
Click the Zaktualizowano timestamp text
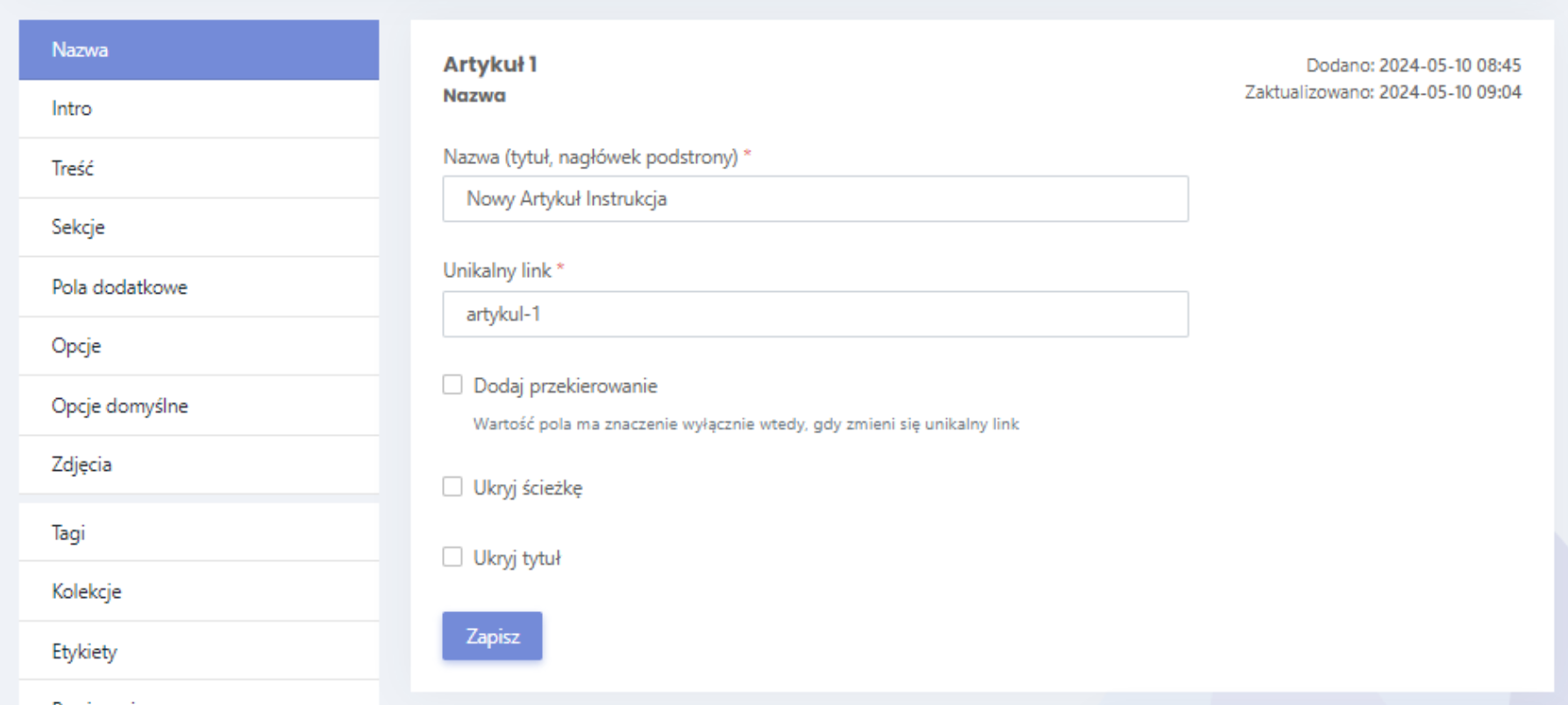pyautogui.click(x=1382, y=92)
